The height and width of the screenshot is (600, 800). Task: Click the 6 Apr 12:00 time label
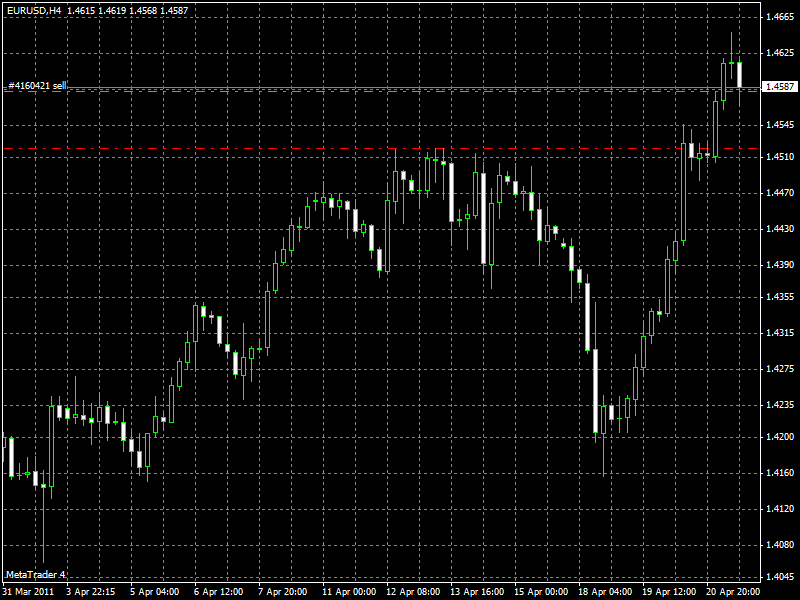218,592
